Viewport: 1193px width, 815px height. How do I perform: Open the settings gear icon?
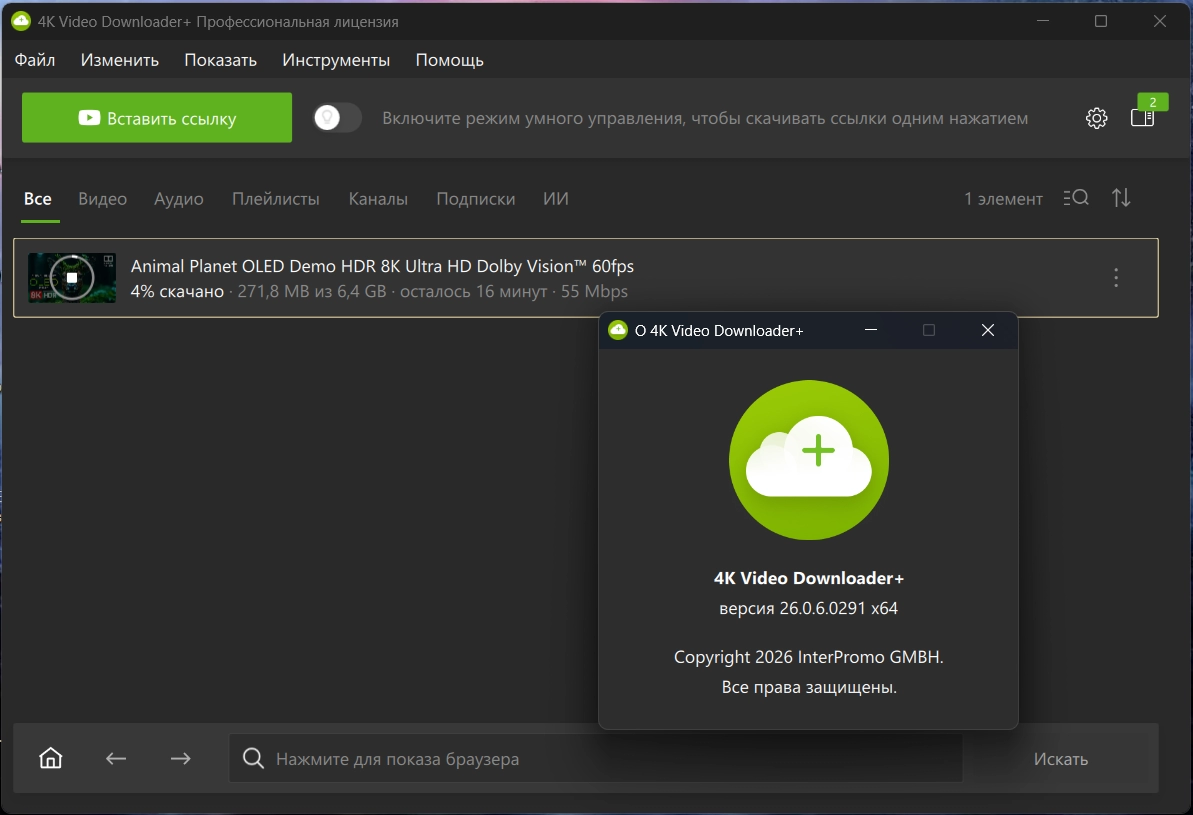pos(1096,118)
